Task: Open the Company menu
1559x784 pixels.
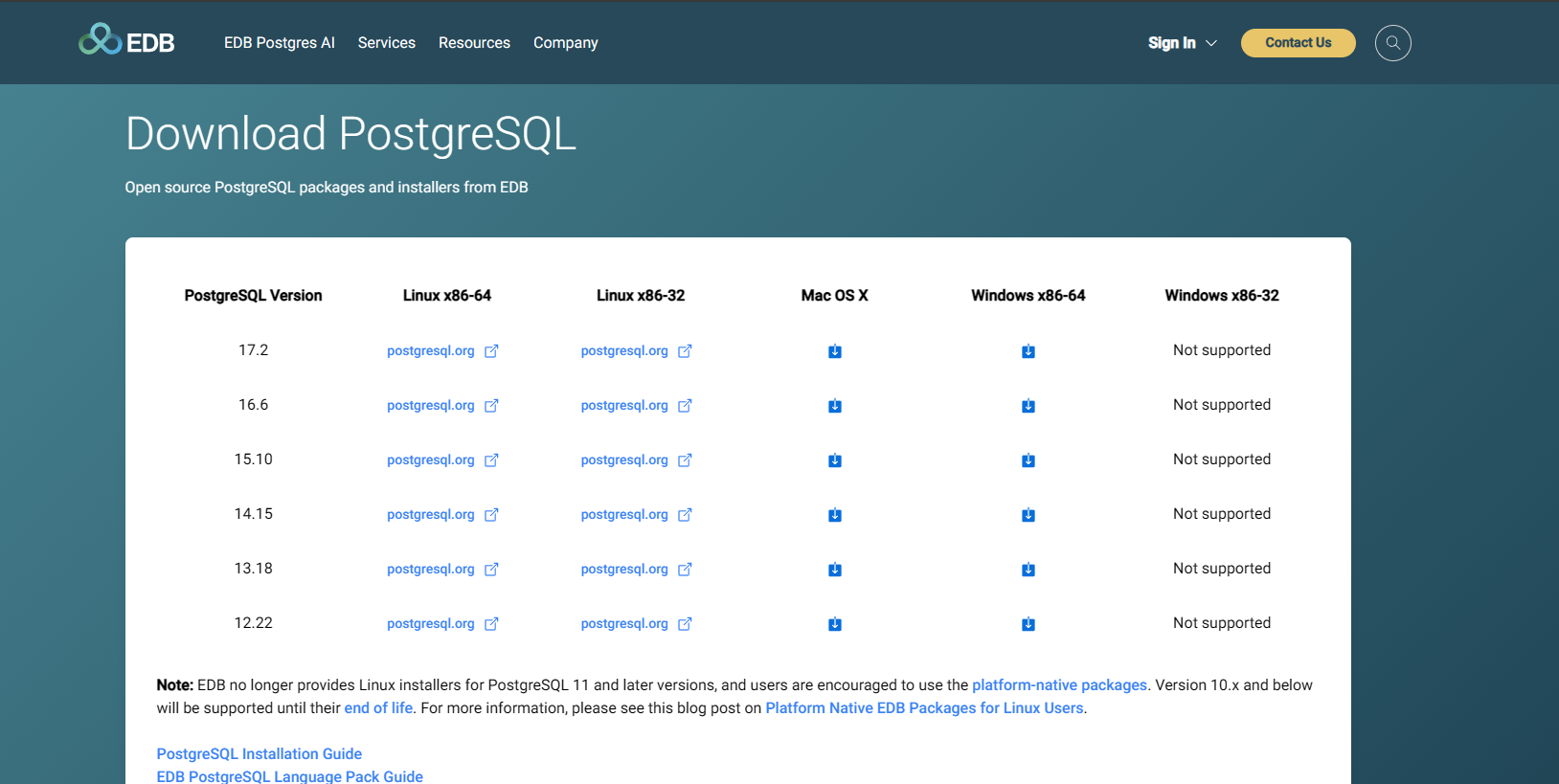Action: click(x=566, y=43)
